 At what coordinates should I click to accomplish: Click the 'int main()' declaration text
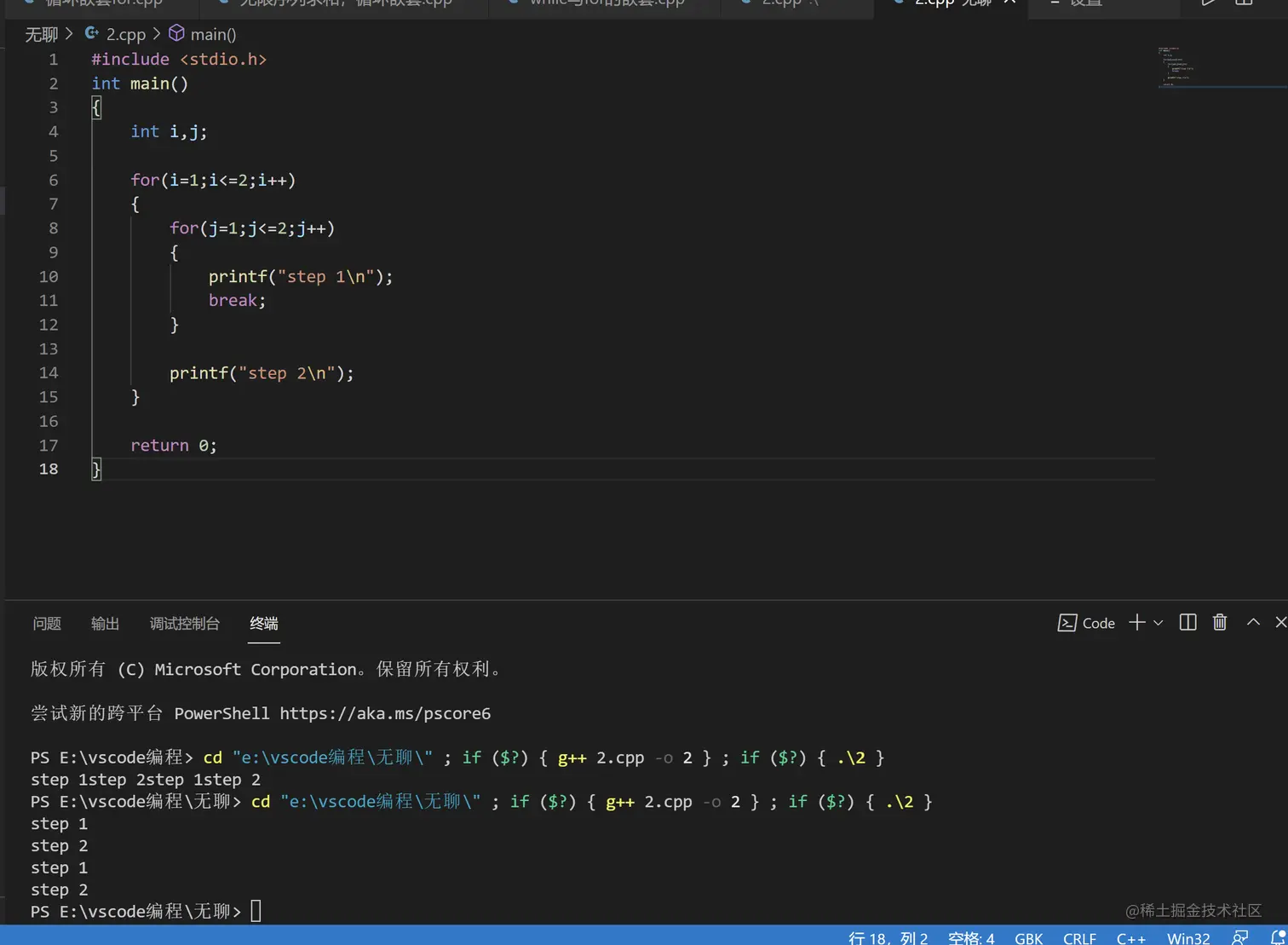[x=140, y=84]
